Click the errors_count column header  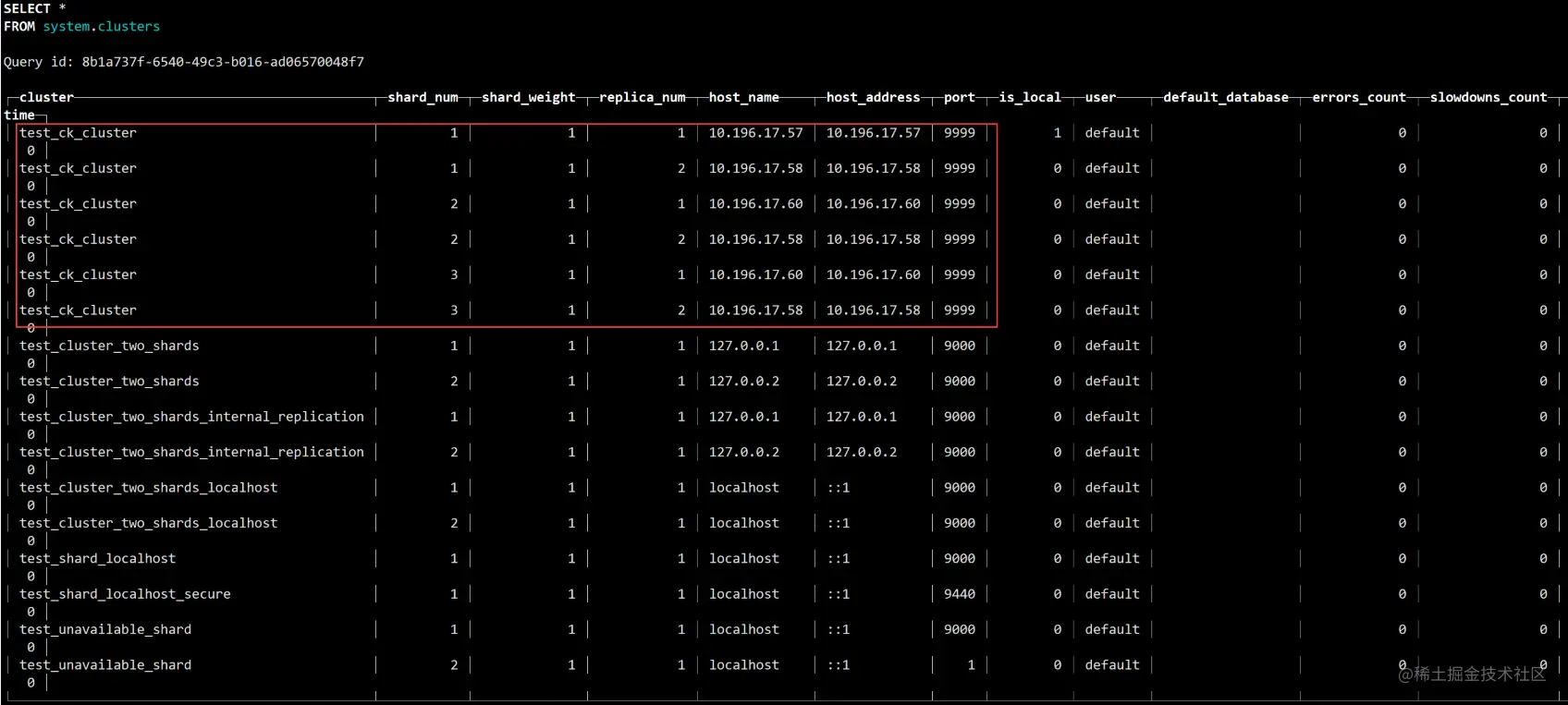1359,97
